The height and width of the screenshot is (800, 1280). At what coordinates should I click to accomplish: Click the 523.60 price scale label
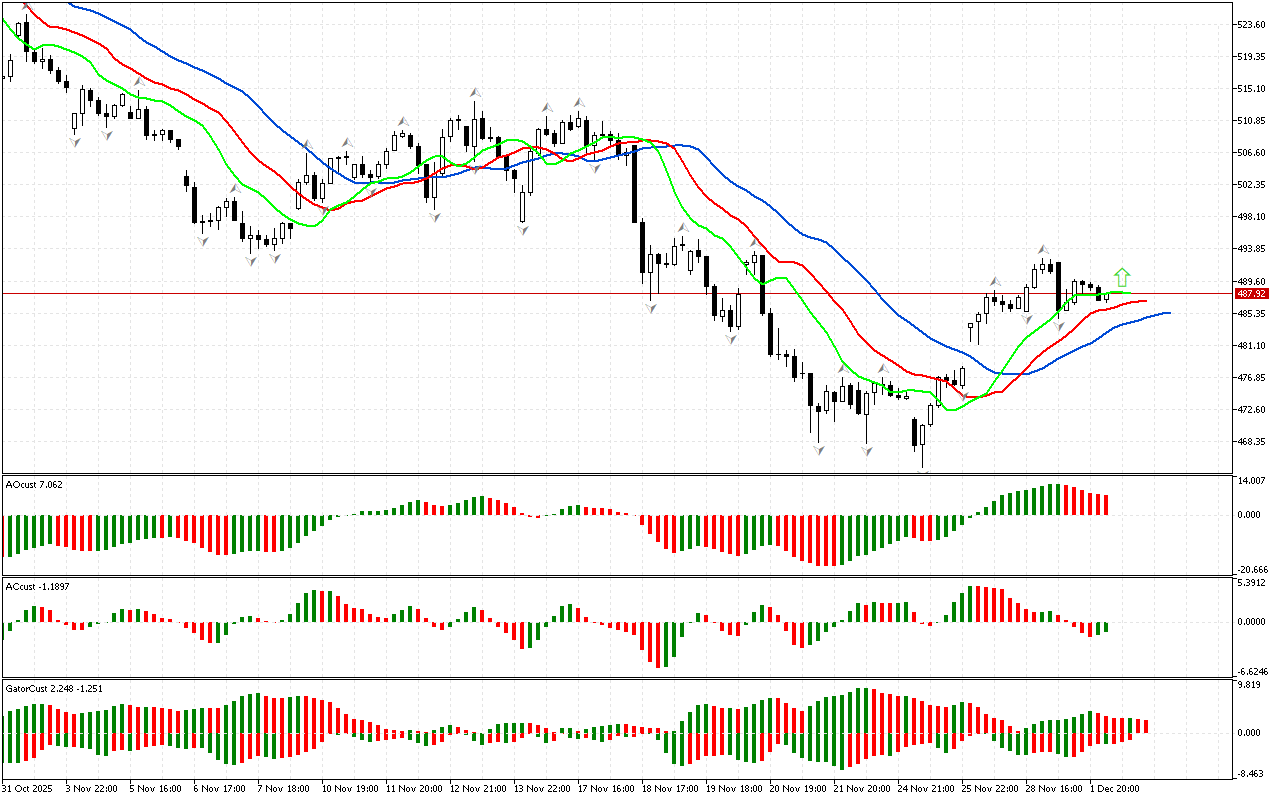coord(1252,24)
